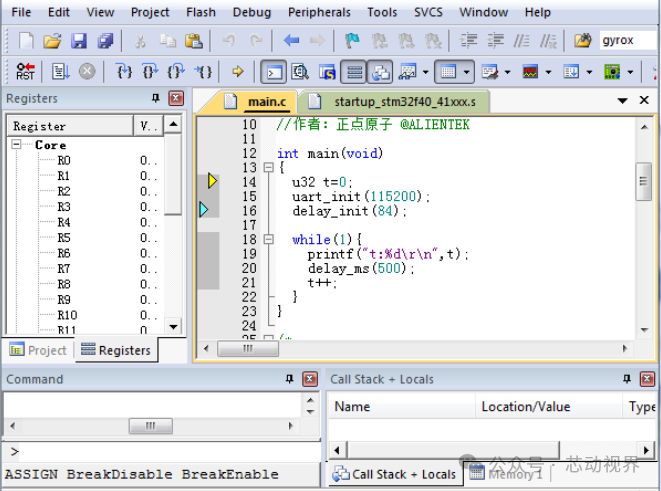Collapse the main function fold at line 13
Screen dimensions: 661x491
[268, 168]
